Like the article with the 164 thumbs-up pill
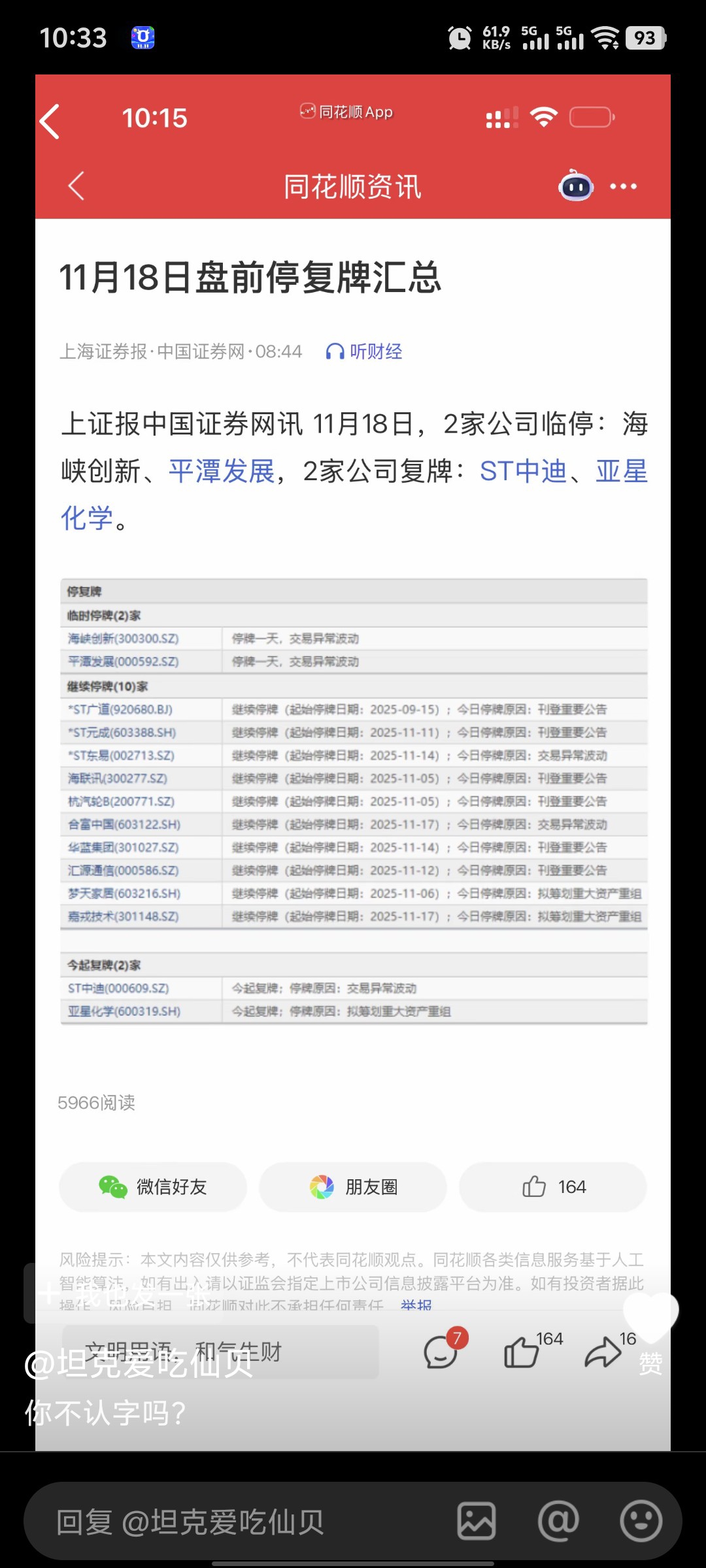This screenshot has height=1568, width=706. pos(553,1186)
